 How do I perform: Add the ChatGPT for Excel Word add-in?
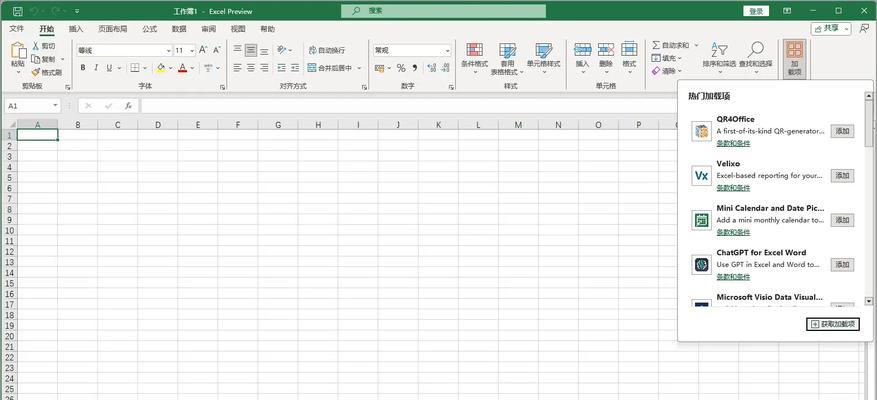(x=842, y=265)
